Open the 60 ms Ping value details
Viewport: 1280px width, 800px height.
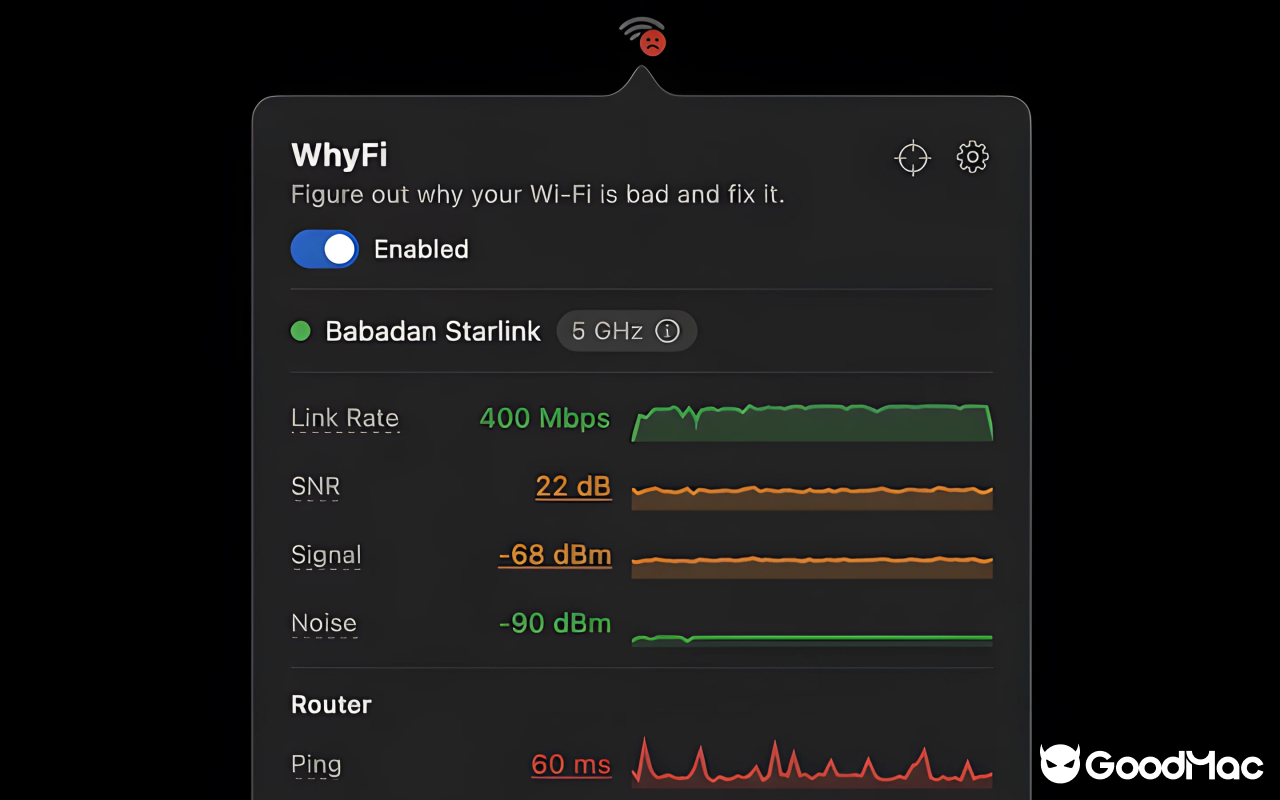point(571,764)
